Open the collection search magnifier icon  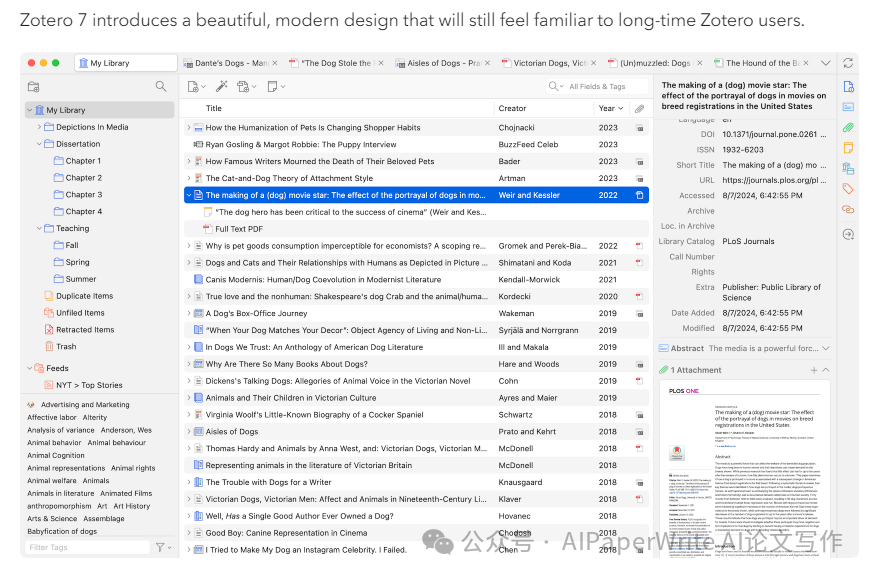[161, 86]
